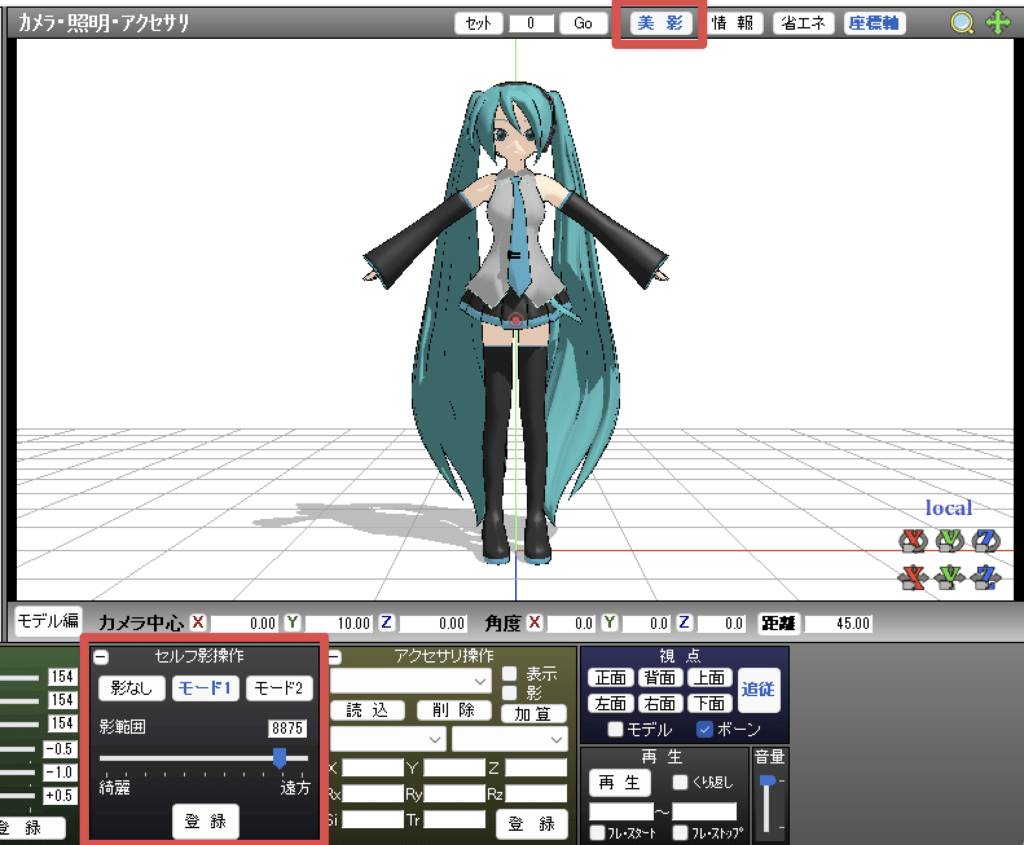Set view to 正面 front
The height and width of the screenshot is (845, 1024).
pos(611,678)
